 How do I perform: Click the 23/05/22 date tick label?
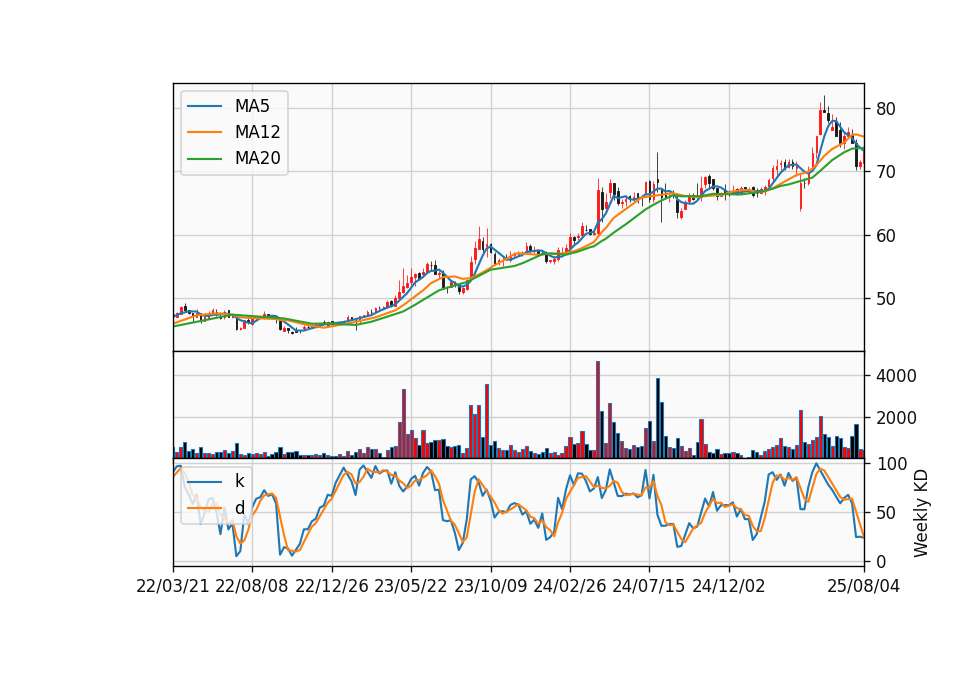[x=411, y=586]
